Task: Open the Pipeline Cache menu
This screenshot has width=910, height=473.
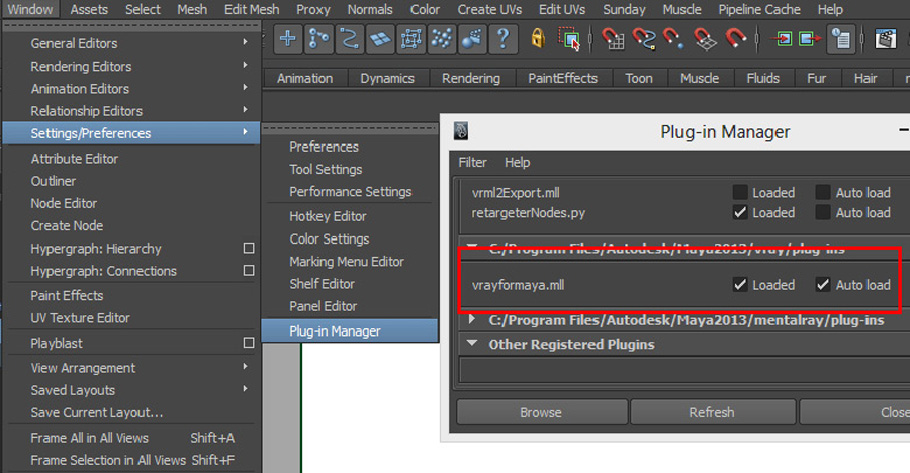Action: point(759,10)
